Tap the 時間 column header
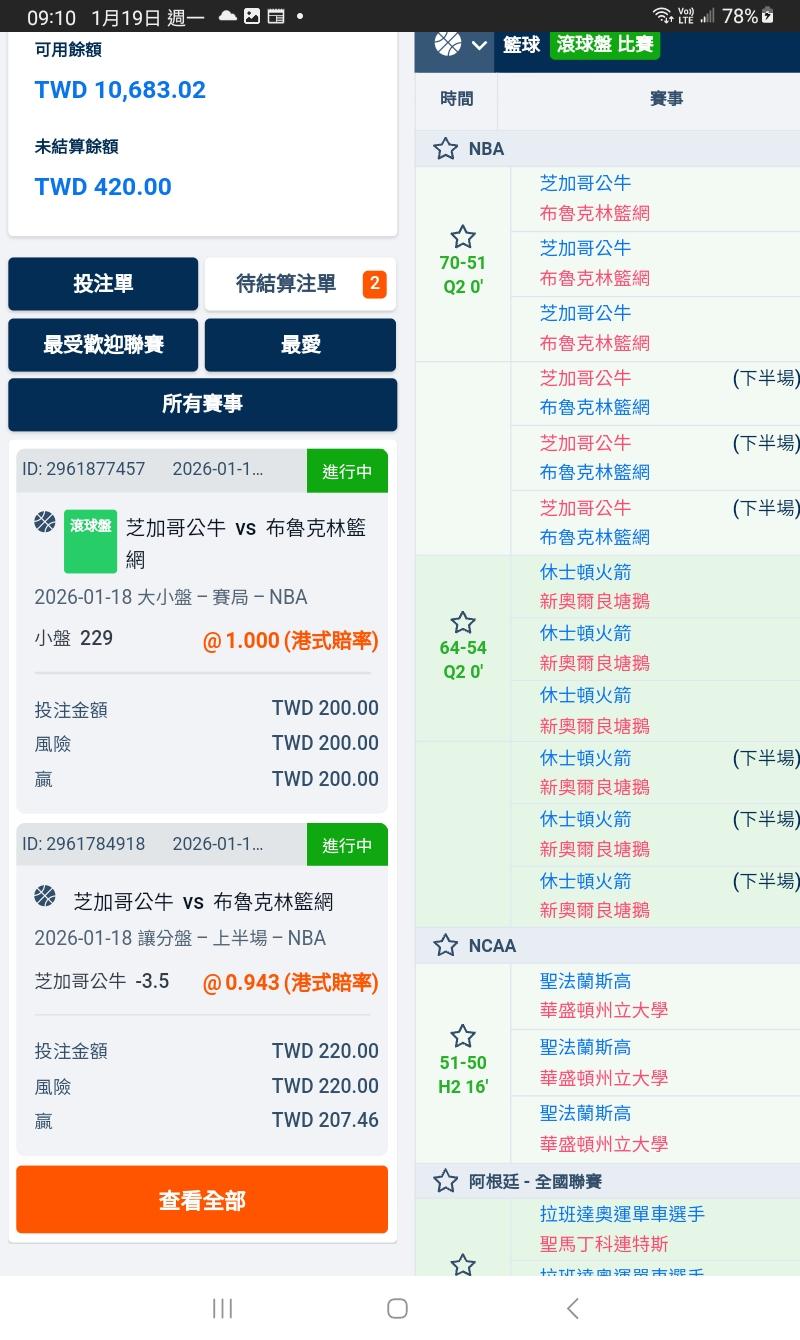 point(456,99)
